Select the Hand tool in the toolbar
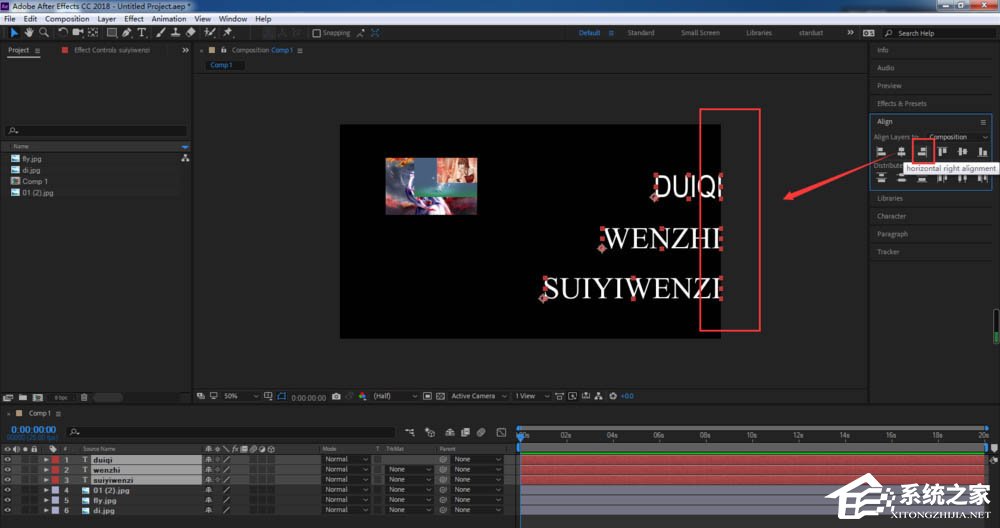Image resolution: width=1000 pixels, height=528 pixels. (29, 32)
